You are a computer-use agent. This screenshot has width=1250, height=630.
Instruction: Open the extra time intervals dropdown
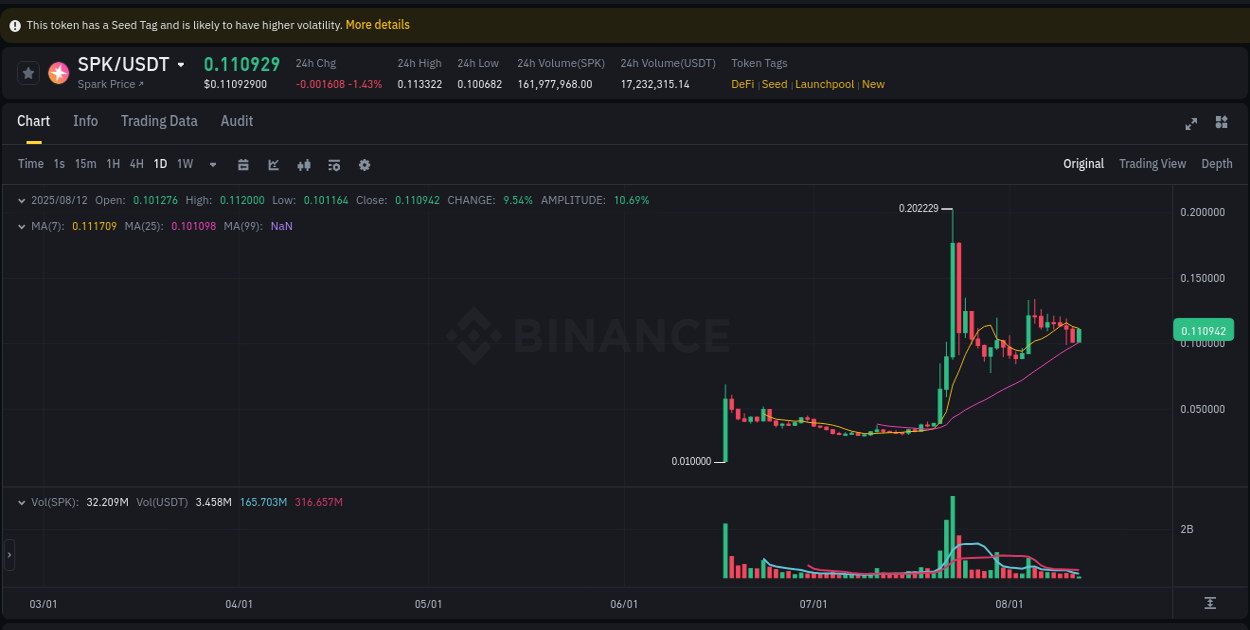(211, 163)
